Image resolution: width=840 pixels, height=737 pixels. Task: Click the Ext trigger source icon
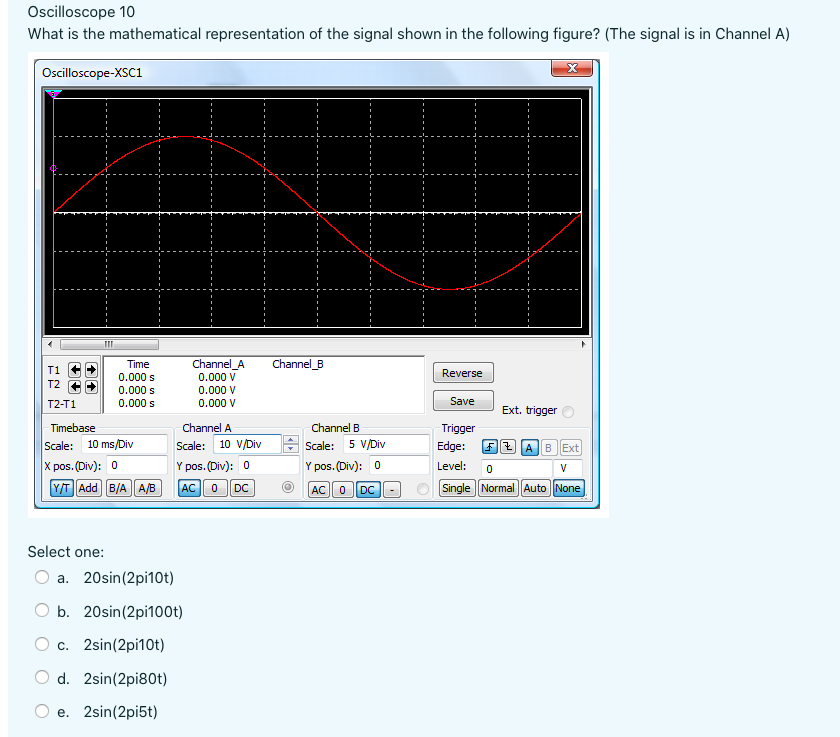(x=571, y=446)
